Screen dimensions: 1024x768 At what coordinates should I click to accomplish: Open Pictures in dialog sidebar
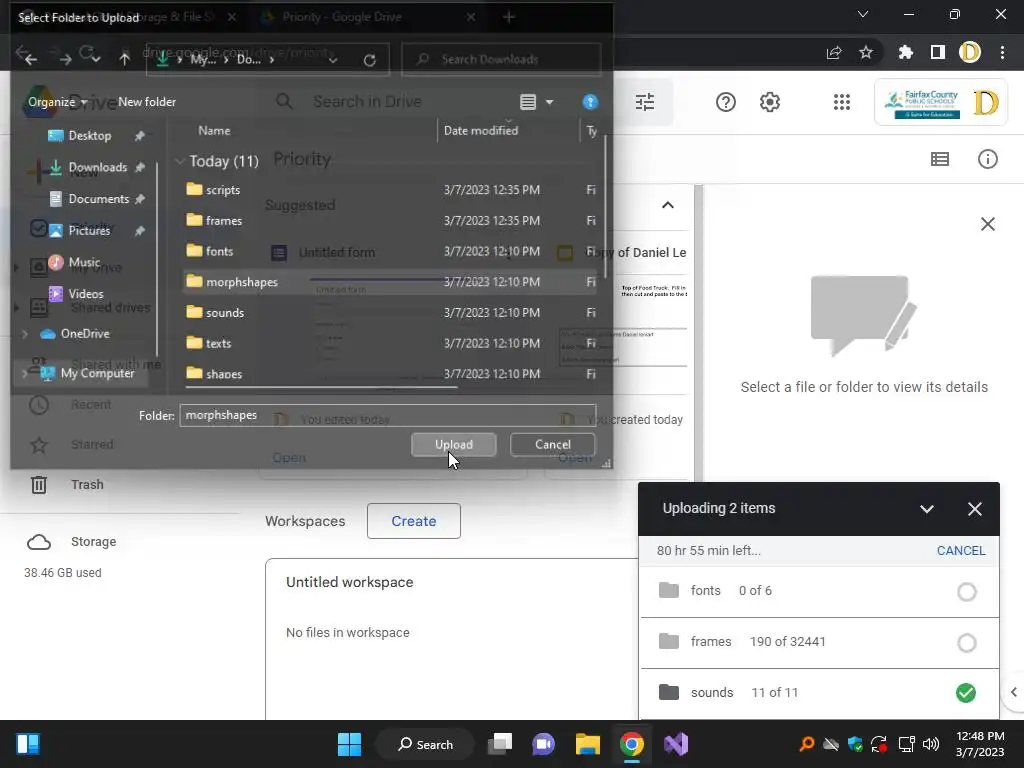pos(89,231)
